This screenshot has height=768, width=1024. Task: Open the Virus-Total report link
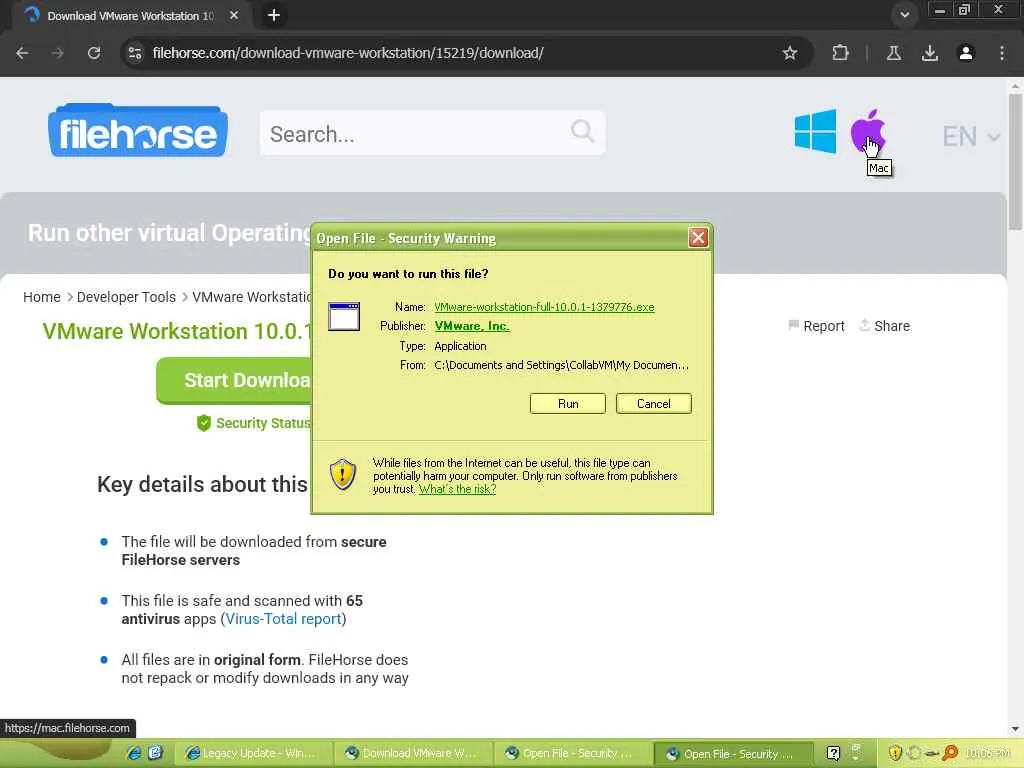coord(283,618)
